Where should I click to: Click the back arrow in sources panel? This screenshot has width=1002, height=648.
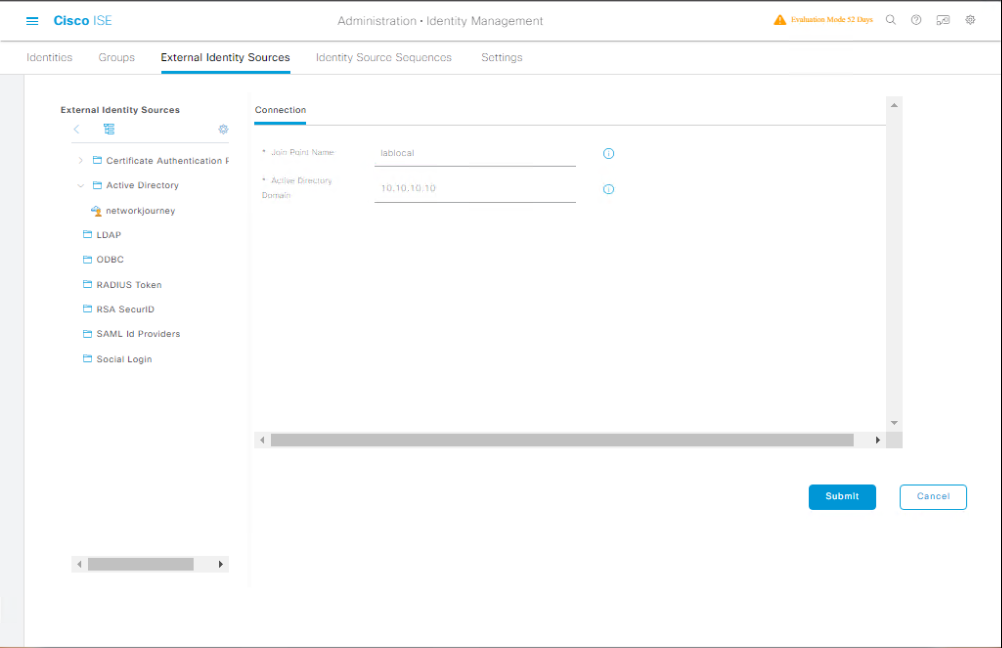[76, 129]
